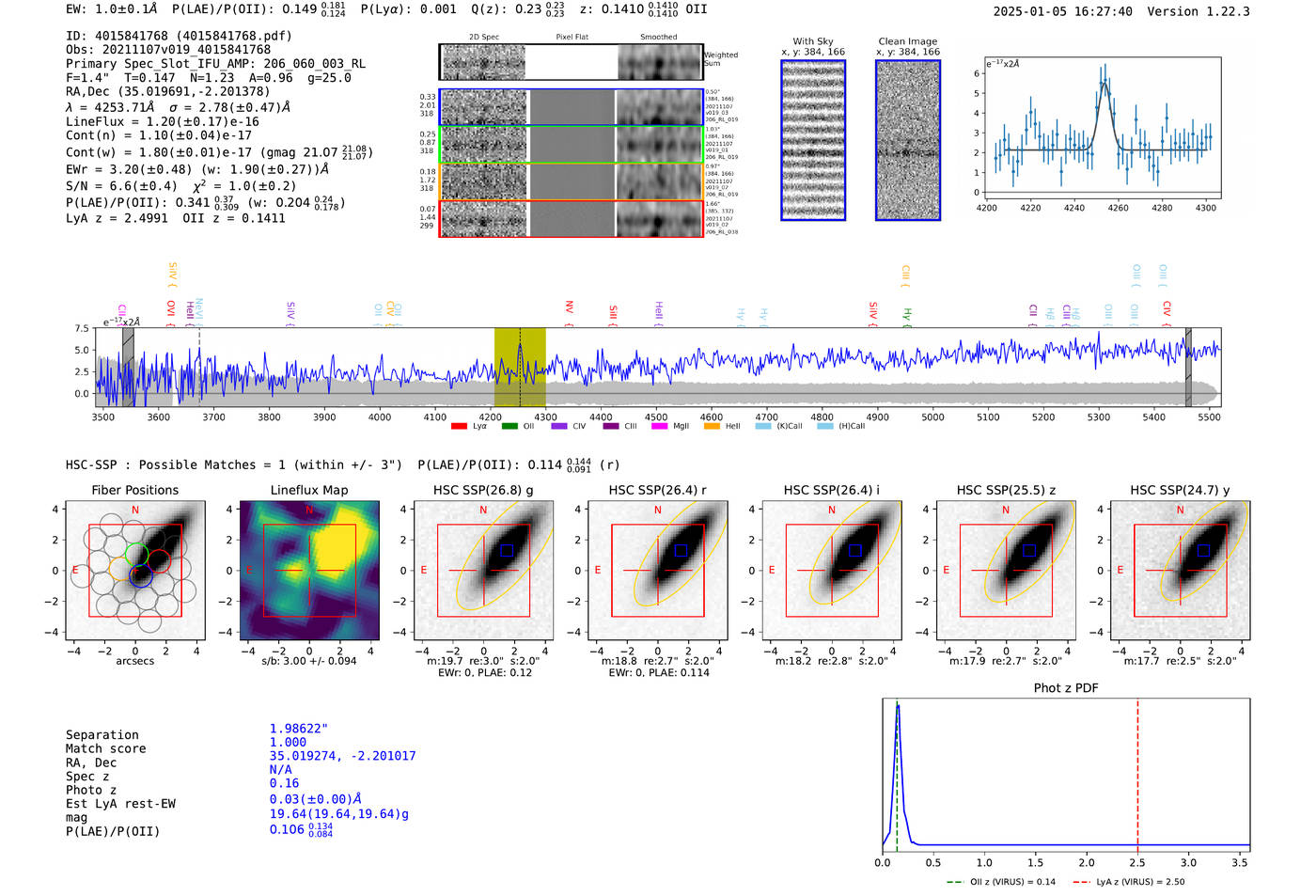This screenshot has height=896, width=1316.
Task: Click the Phot z PDF plot
Action: click(x=1066, y=775)
